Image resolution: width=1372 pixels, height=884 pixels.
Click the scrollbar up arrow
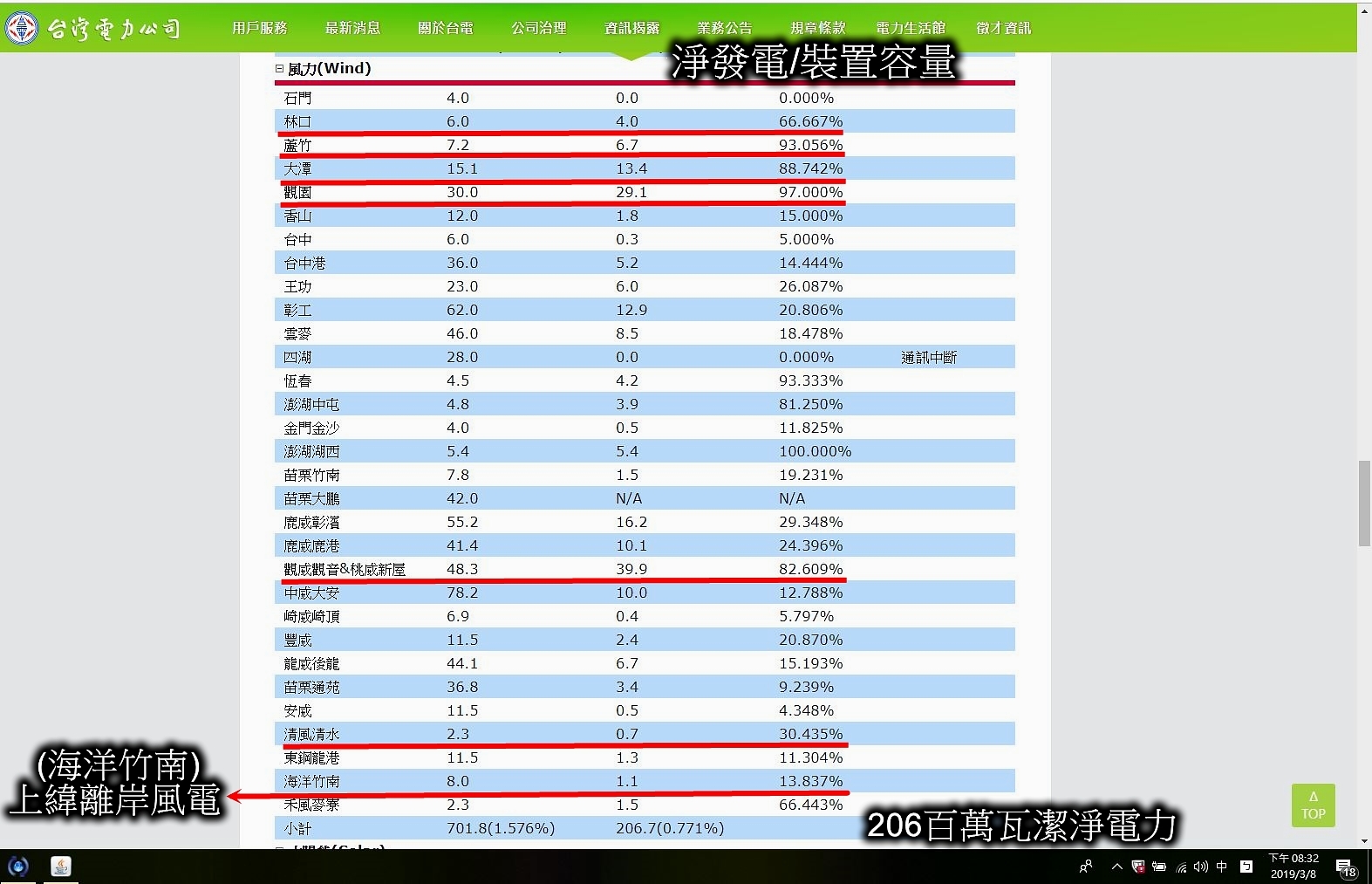tap(1364, 9)
